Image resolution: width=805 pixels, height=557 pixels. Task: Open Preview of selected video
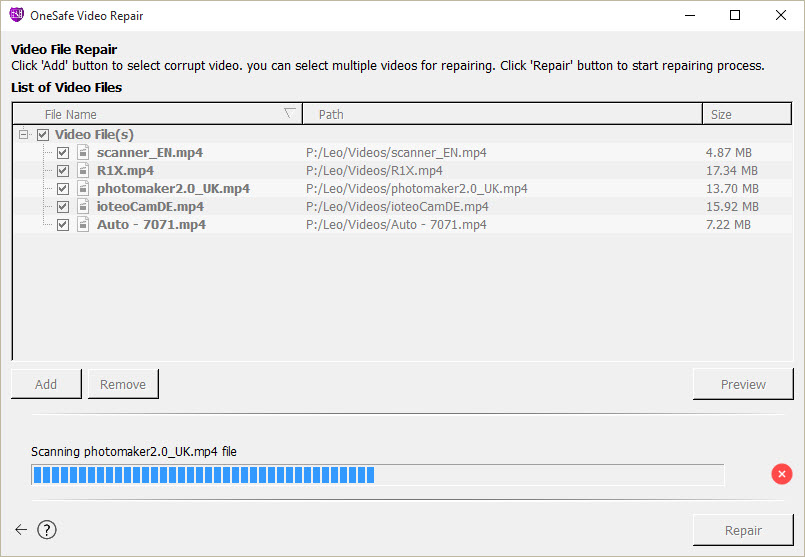743,384
